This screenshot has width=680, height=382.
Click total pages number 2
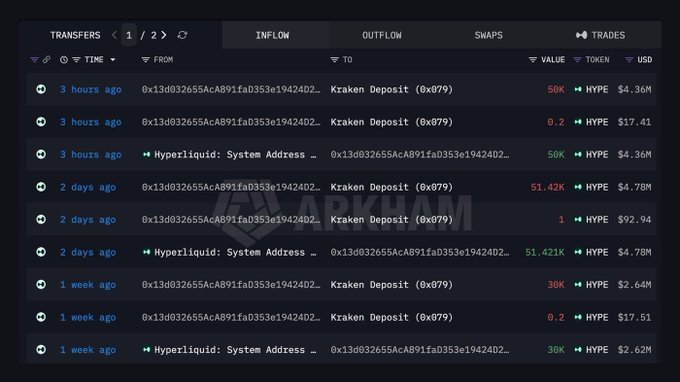coord(154,35)
